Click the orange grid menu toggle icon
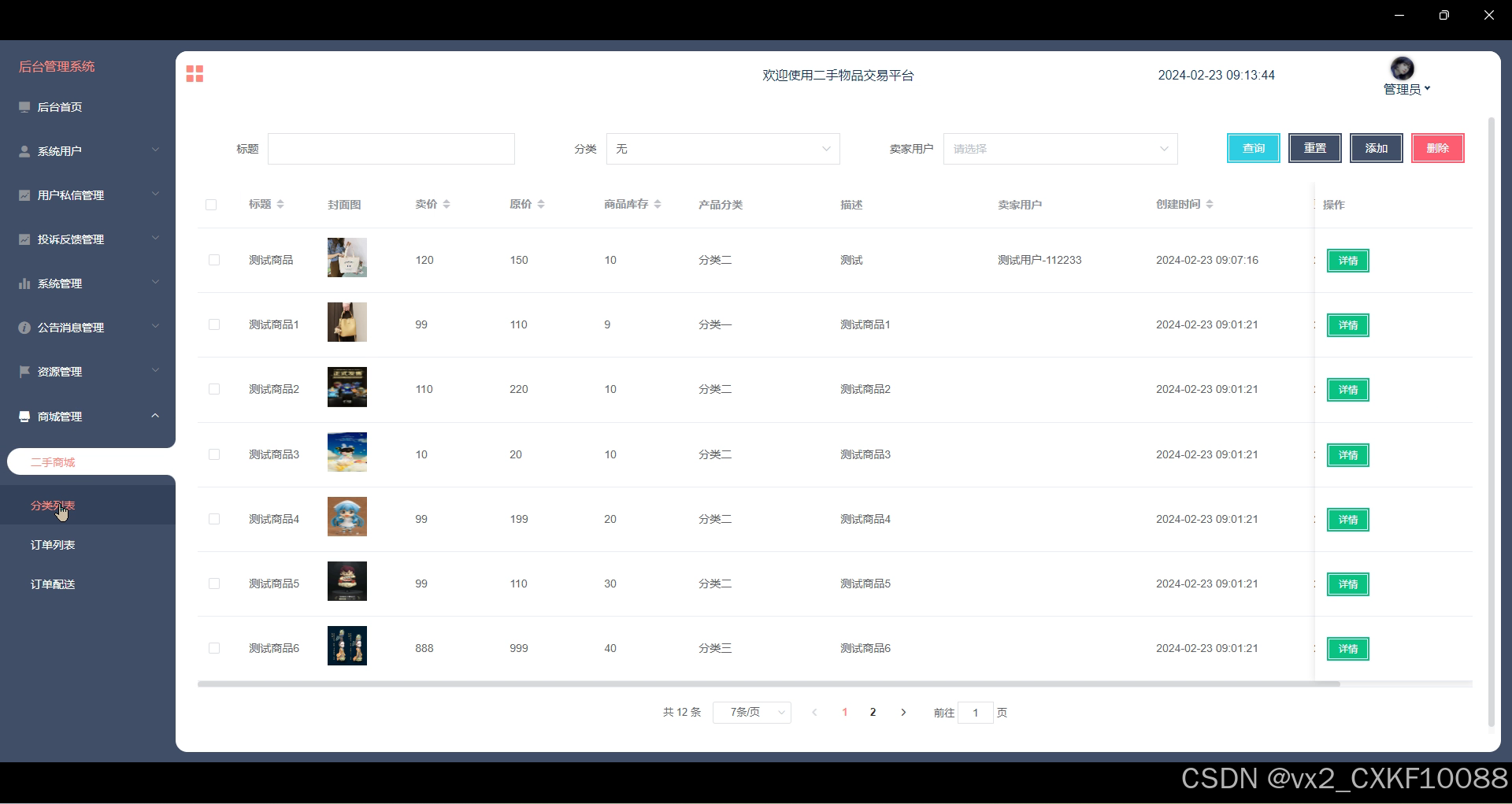Image resolution: width=1512 pixels, height=804 pixels. 195,74
